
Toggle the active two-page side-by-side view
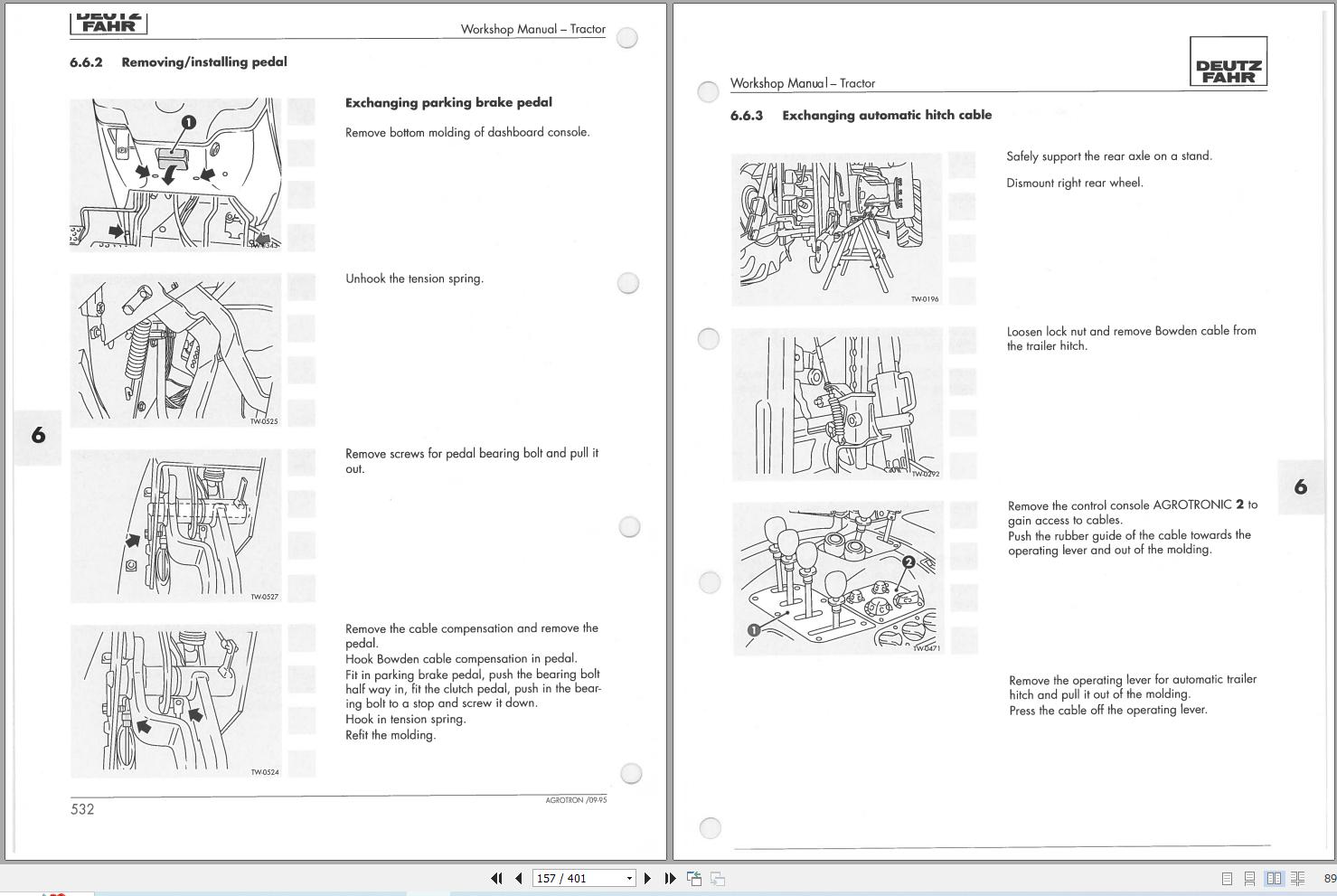1275,878
